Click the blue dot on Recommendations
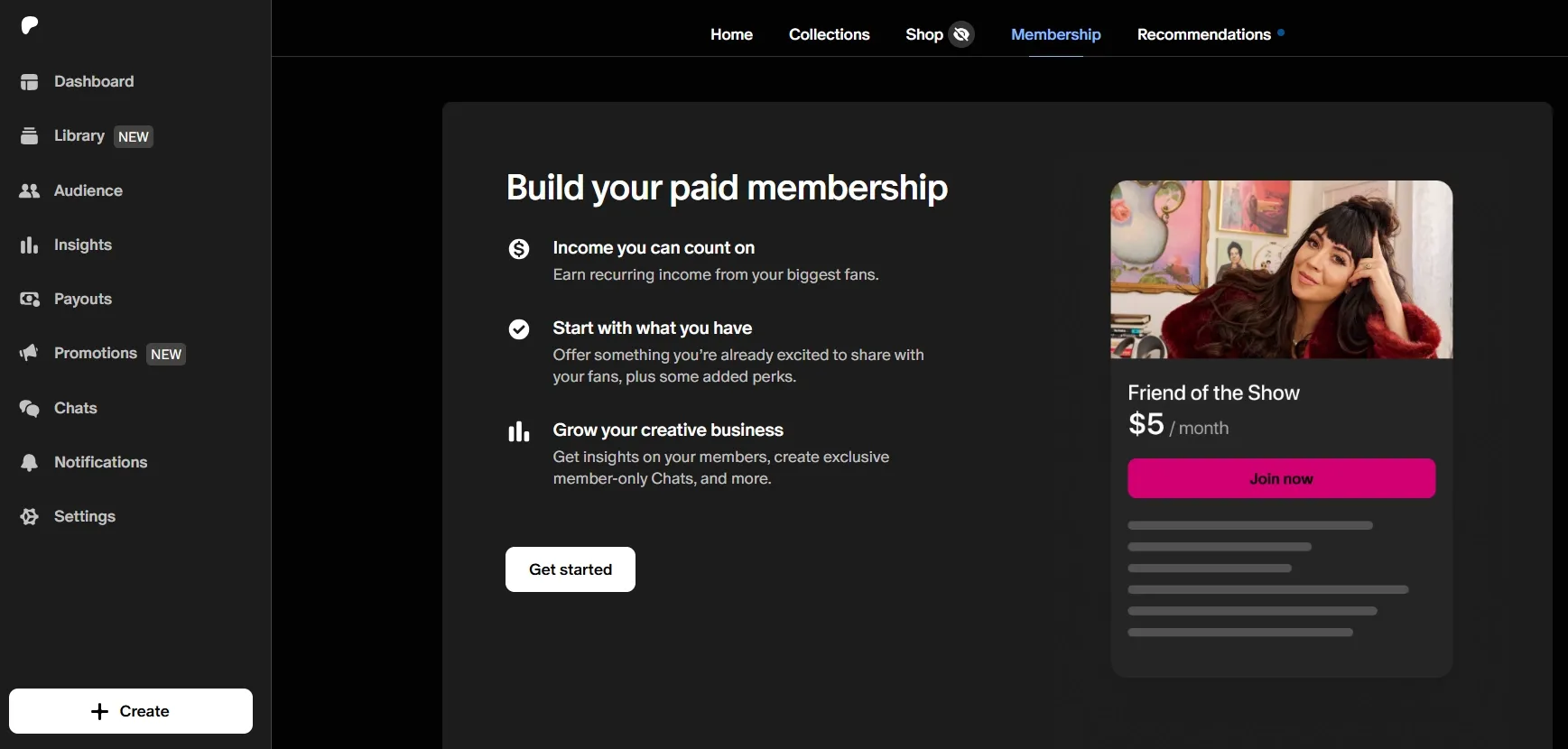This screenshot has height=749, width=1568. click(x=1281, y=32)
